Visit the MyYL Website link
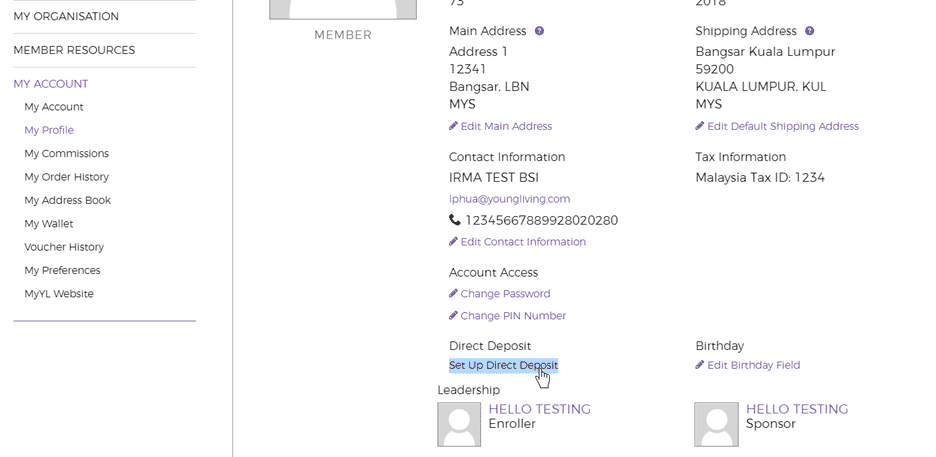The image size is (936, 457). tap(59, 294)
